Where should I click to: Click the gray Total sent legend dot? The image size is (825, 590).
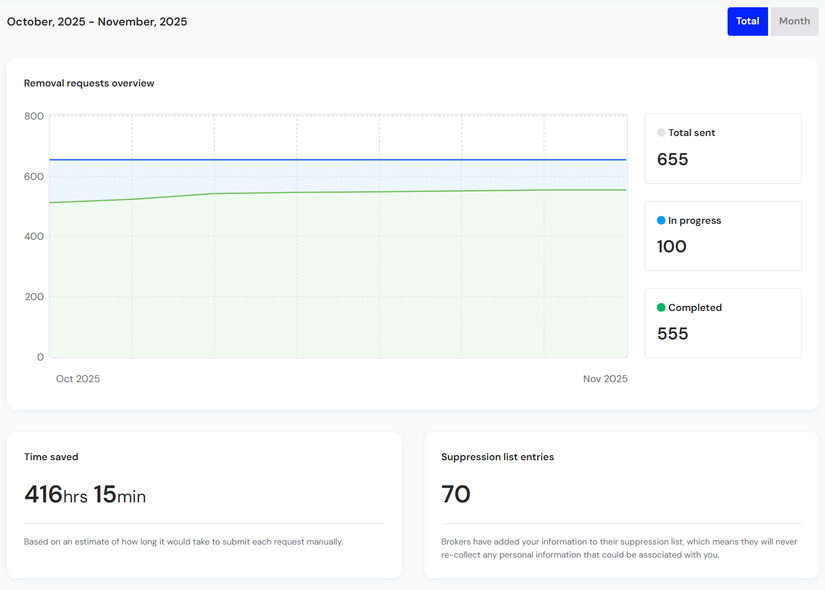pyautogui.click(x=661, y=133)
